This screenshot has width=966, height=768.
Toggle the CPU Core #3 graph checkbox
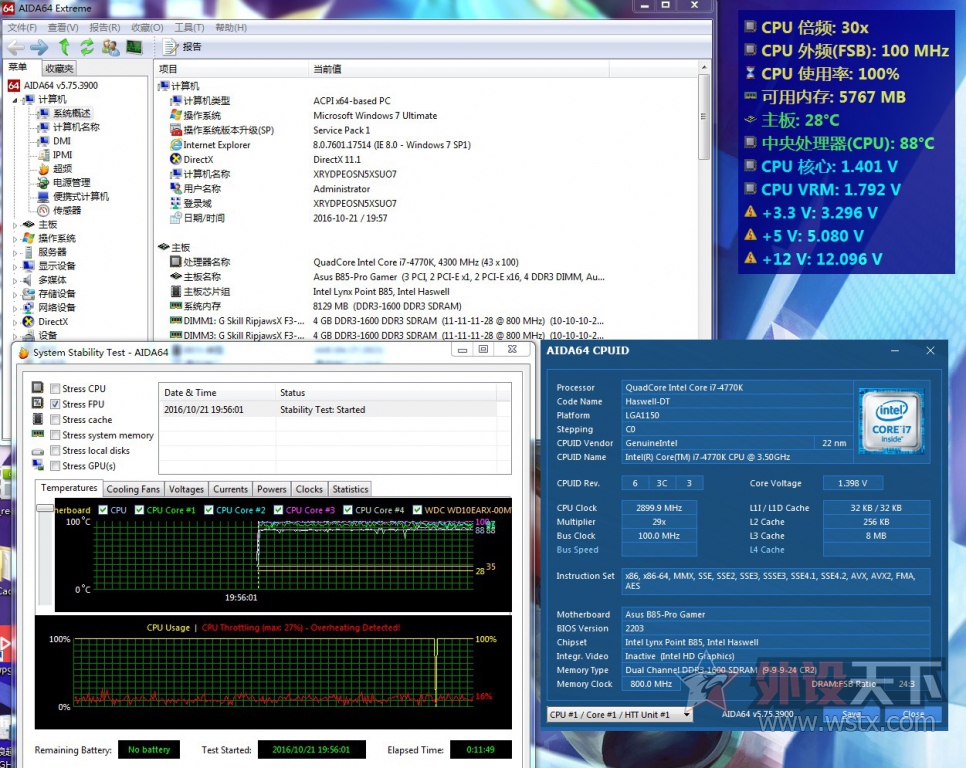[x=278, y=510]
